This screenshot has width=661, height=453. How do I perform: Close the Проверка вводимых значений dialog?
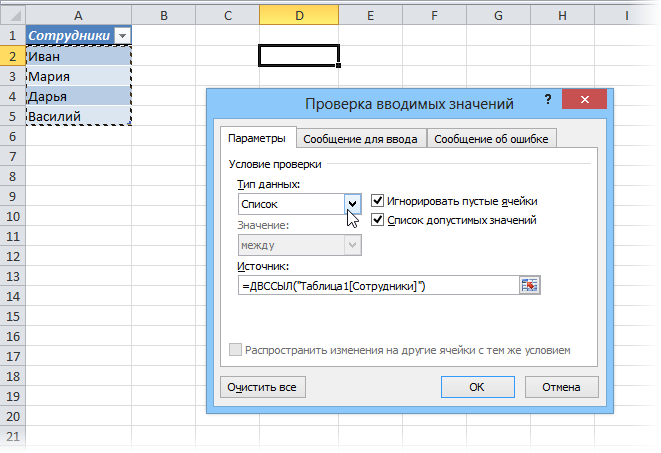pos(584,99)
